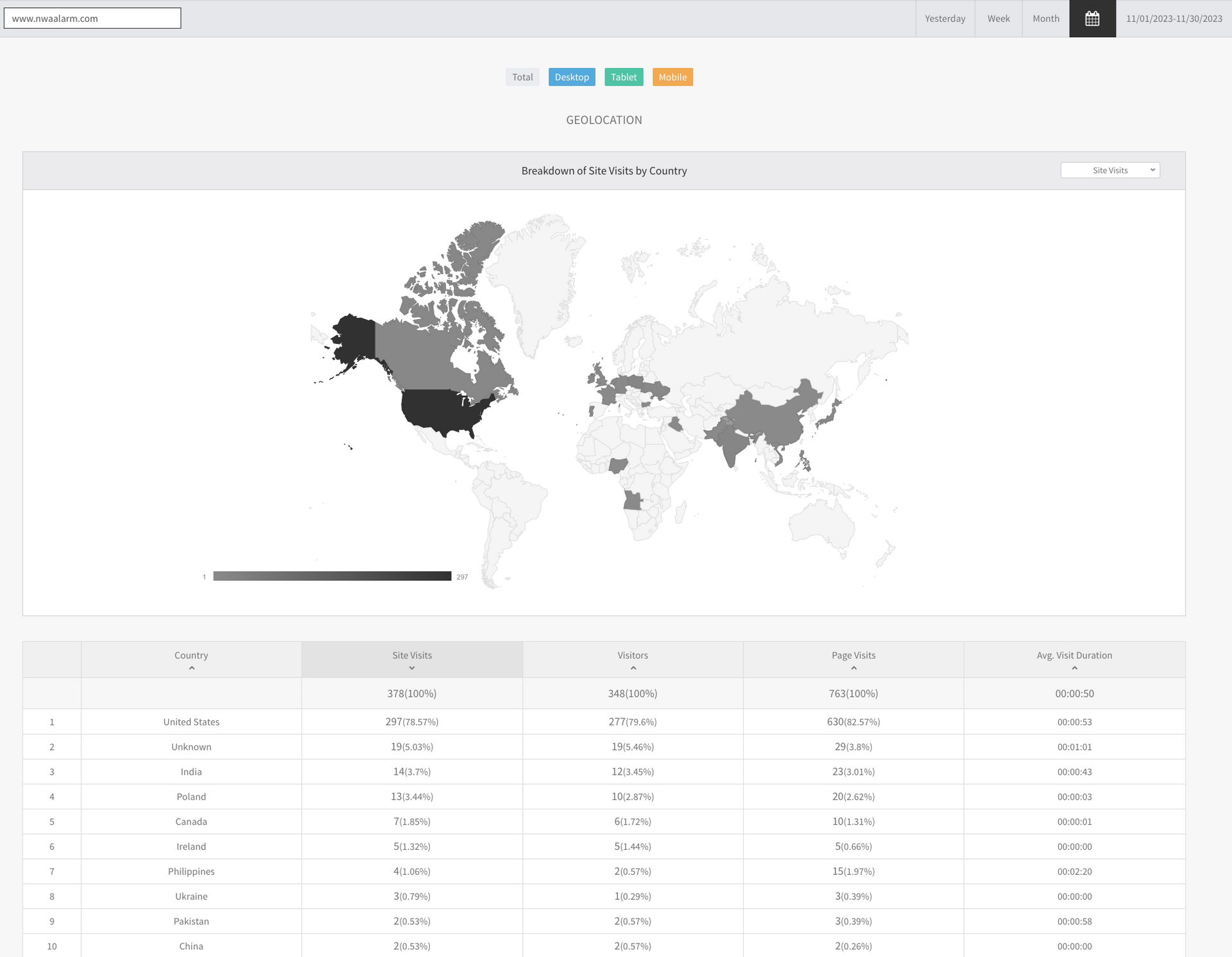This screenshot has height=957, width=1232.
Task: Switch to the Week date range
Action: [998, 19]
